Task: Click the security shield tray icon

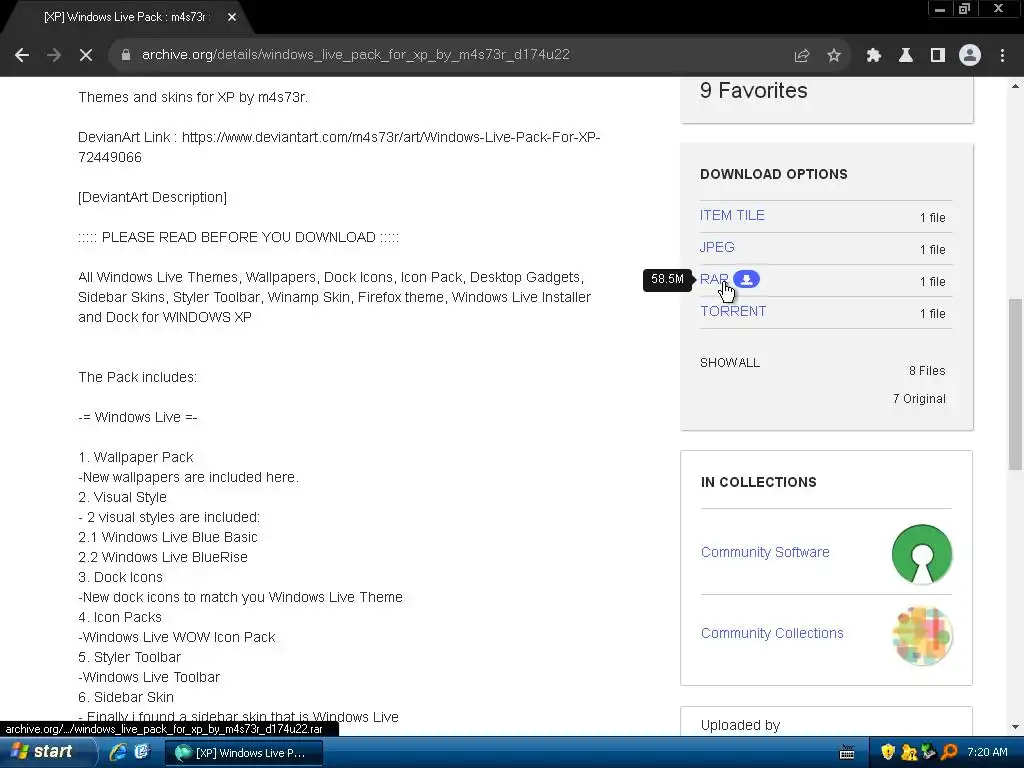Action: (888, 752)
